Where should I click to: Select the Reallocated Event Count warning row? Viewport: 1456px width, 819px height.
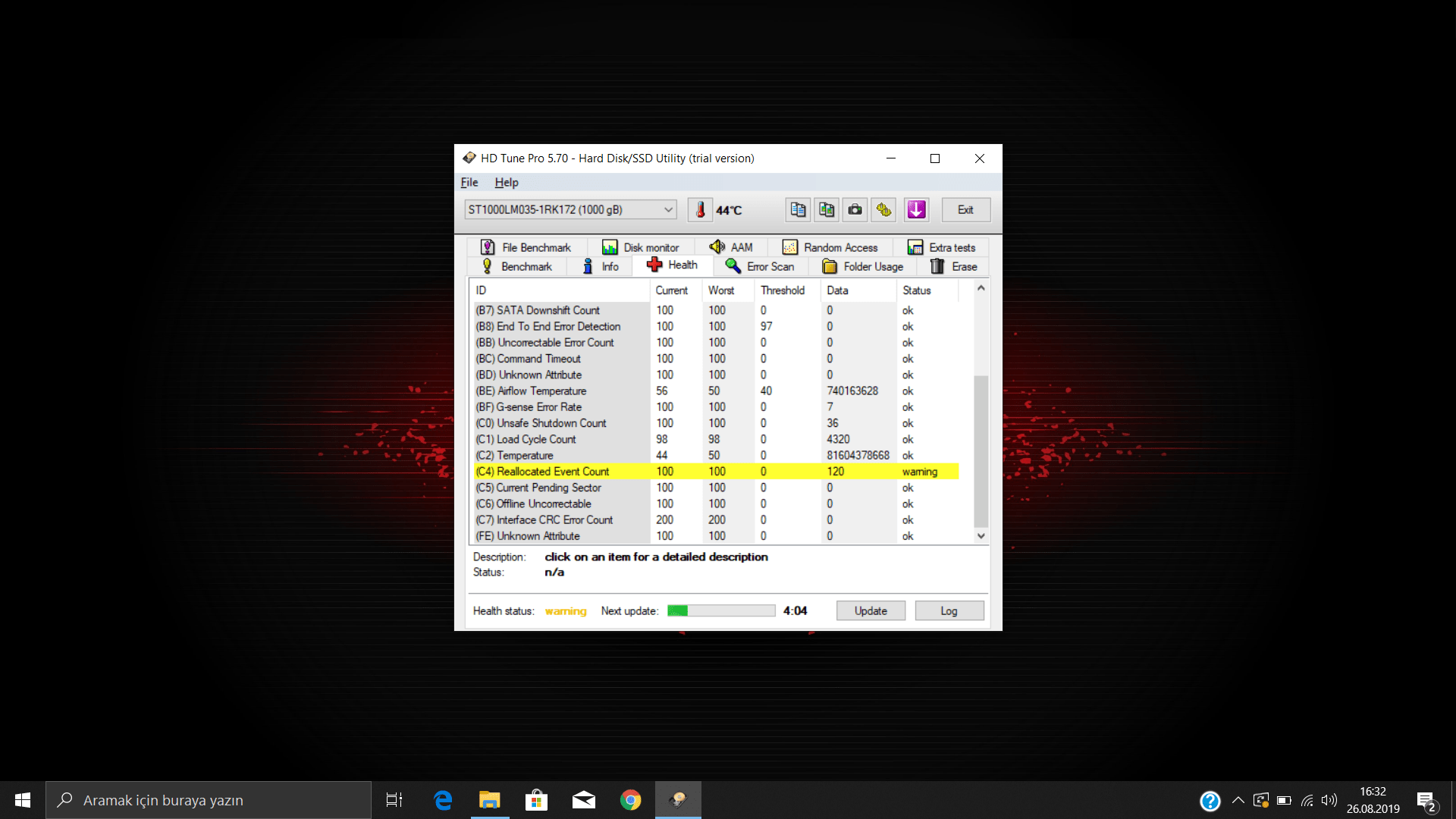pos(713,471)
